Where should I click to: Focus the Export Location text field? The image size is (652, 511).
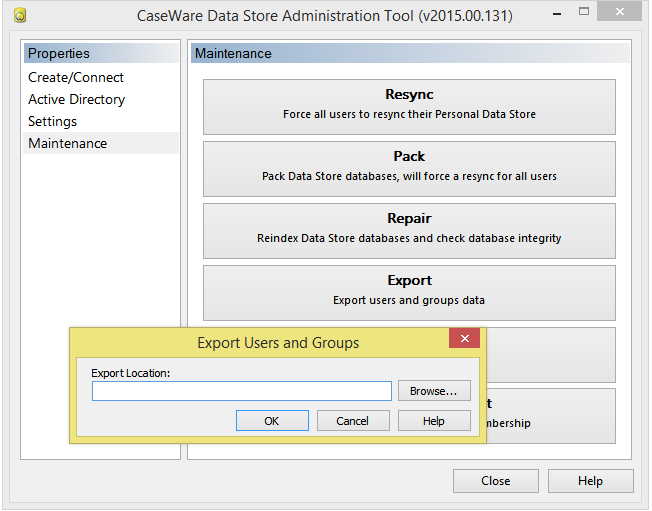pyautogui.click(x=242, y=391)
